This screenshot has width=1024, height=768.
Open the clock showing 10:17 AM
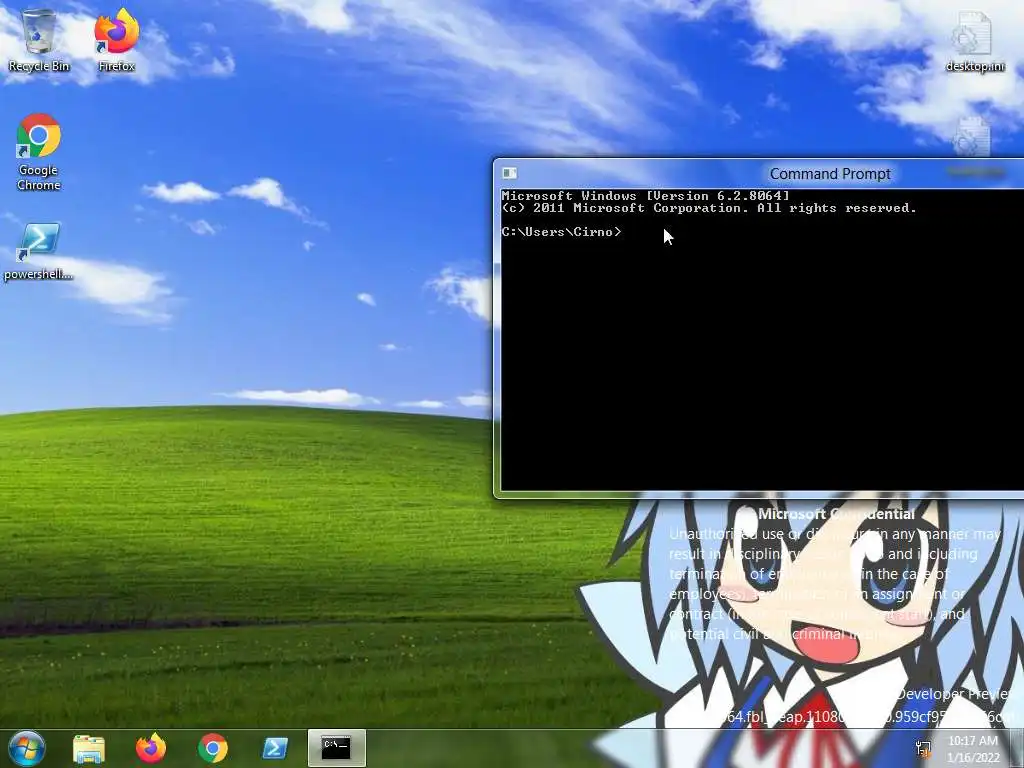(973, 749)
